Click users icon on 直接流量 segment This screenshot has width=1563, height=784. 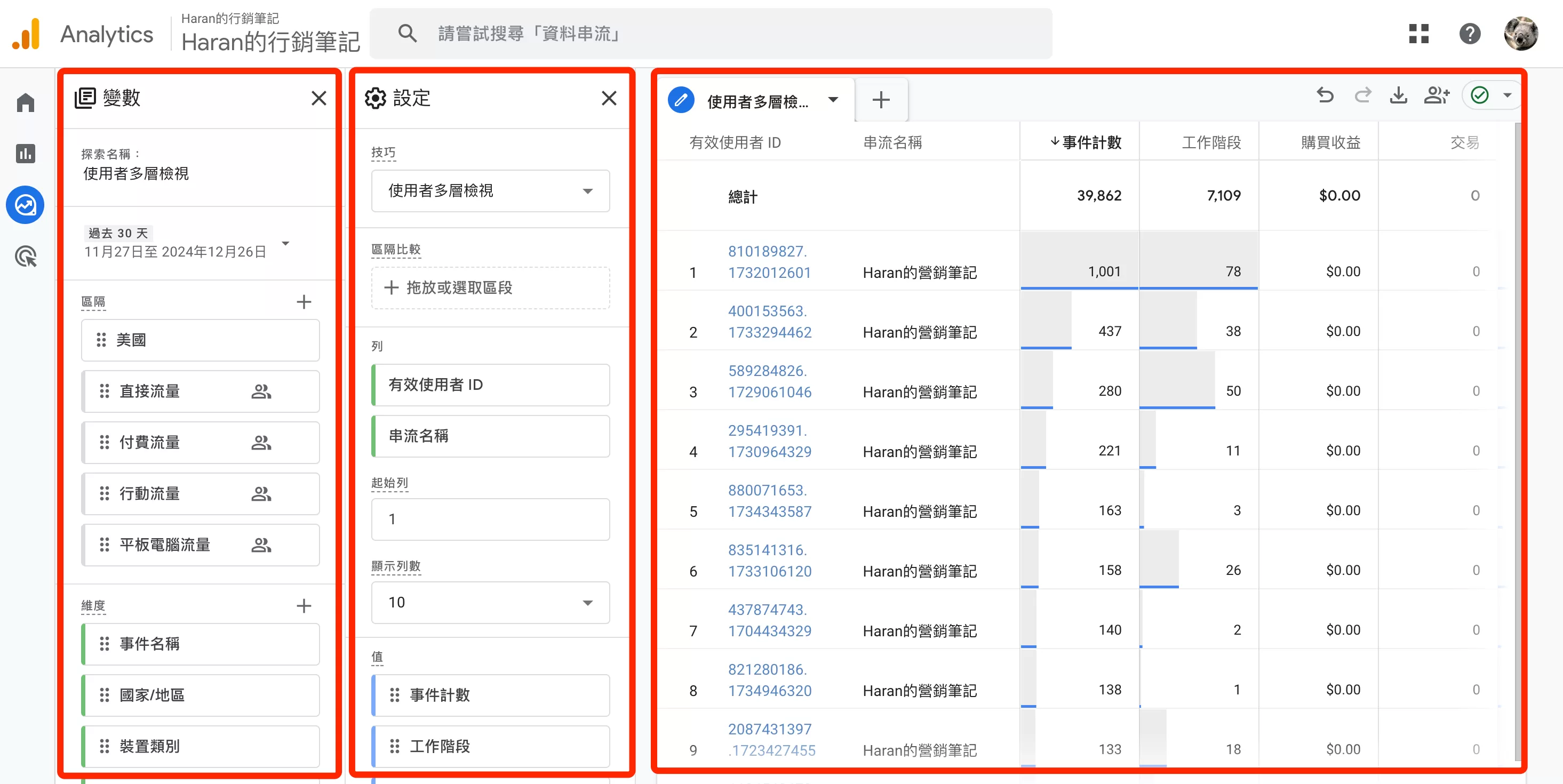coord(261,391)
